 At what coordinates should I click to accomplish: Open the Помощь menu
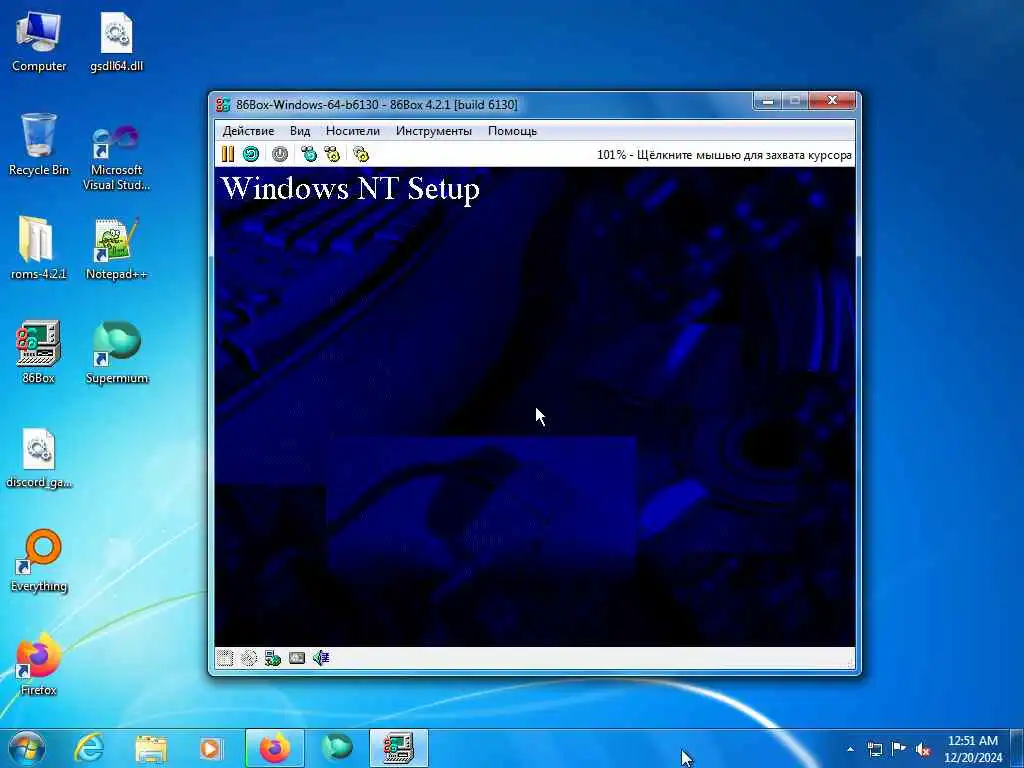[x=512, y=131]
